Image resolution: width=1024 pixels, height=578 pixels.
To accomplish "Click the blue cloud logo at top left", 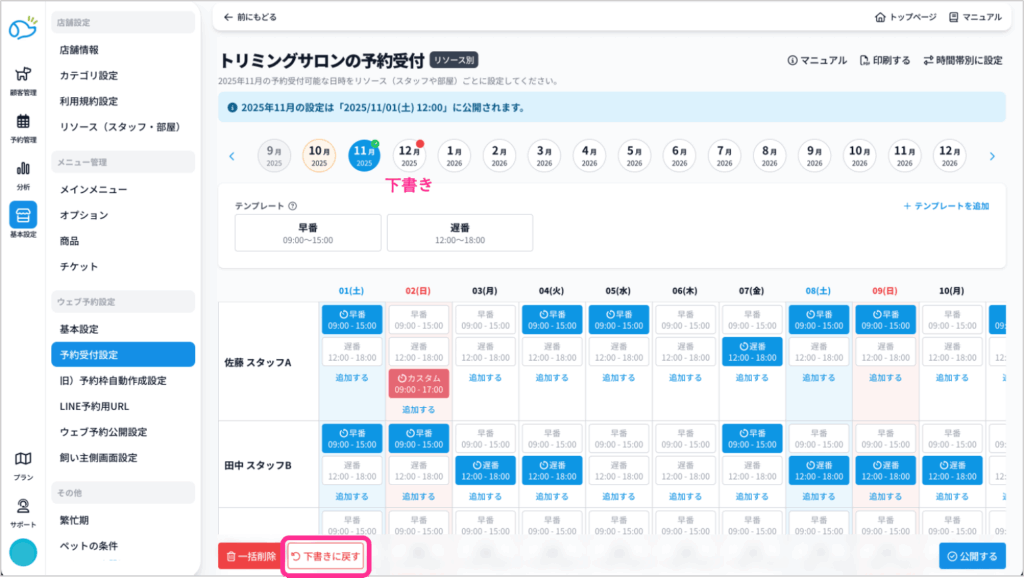I will (22, 28).
